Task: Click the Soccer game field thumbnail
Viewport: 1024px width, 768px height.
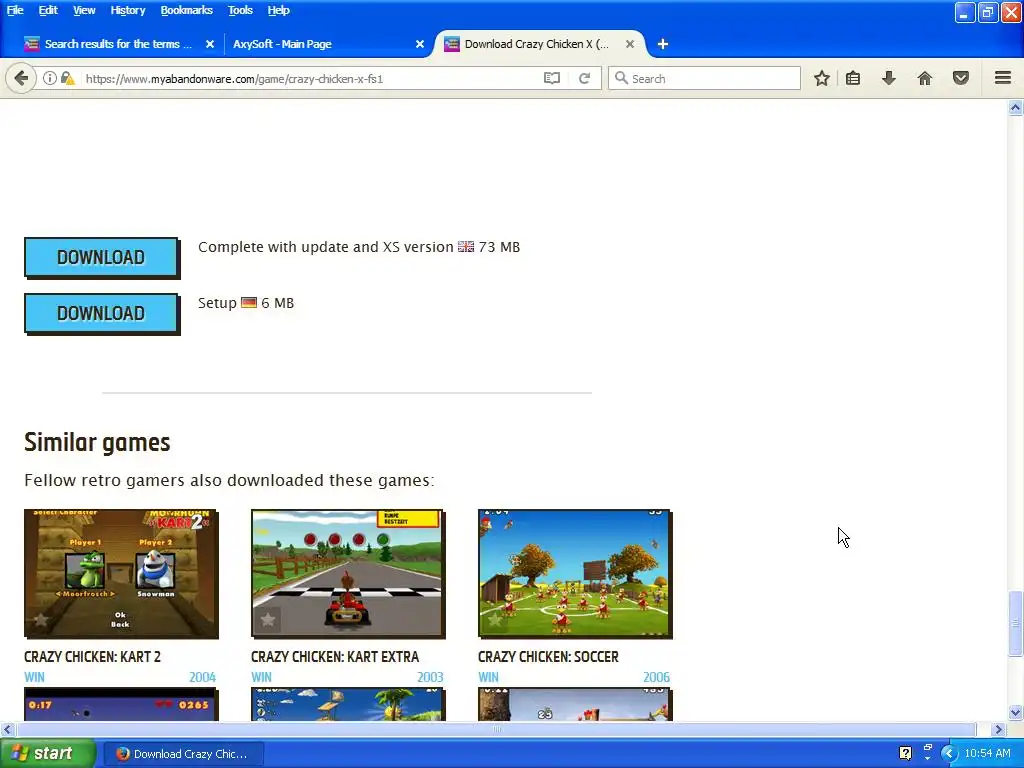Action: [x=575, y=573]
